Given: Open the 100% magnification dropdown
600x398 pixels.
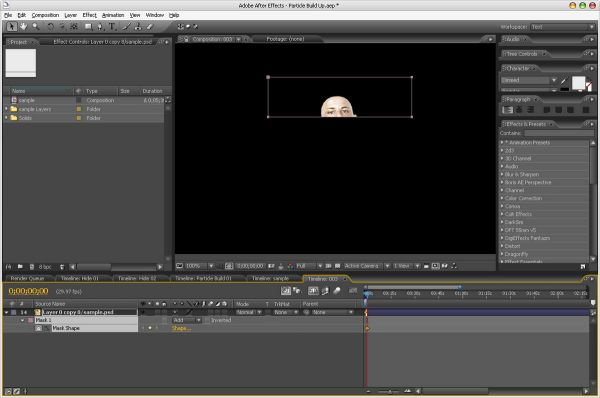Looking at the screenshot, I should pos(200,266).
